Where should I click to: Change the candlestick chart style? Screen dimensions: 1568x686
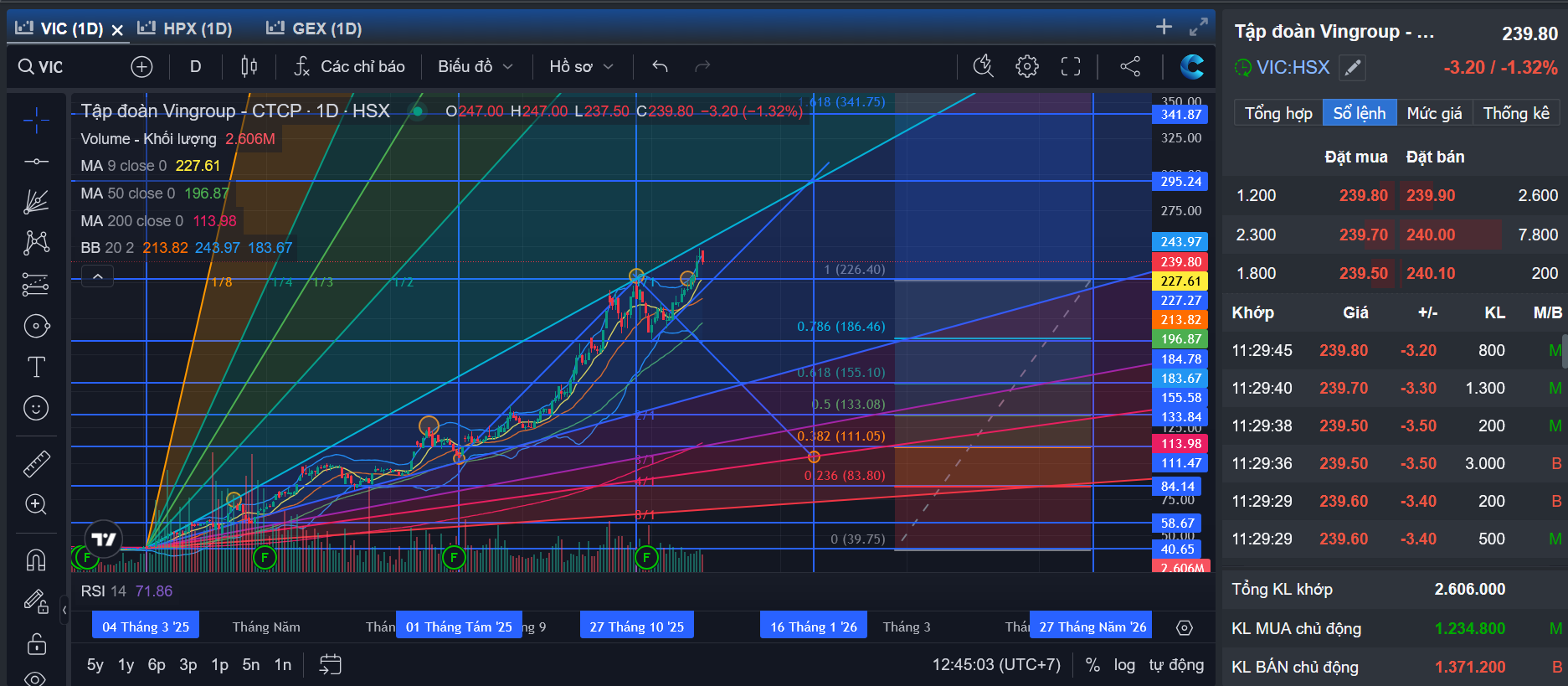[249, 67]
